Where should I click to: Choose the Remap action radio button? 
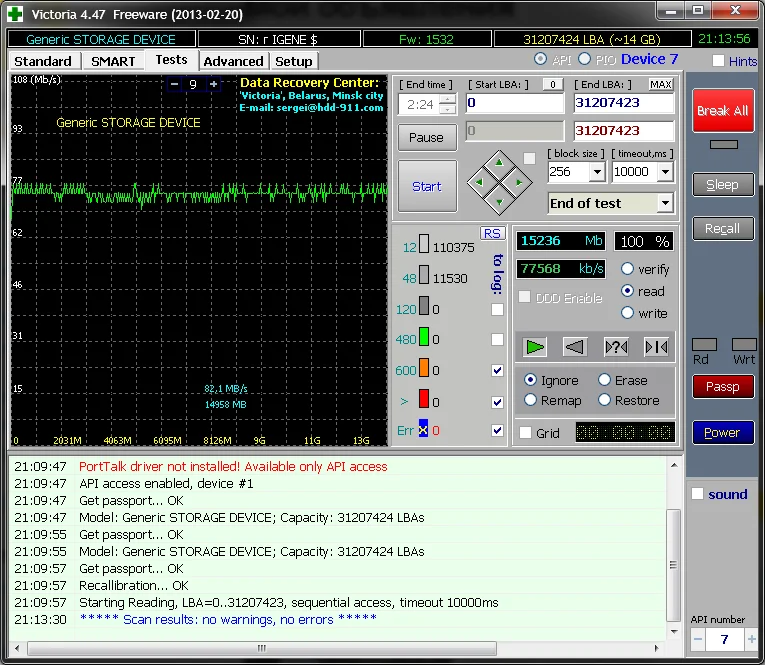pyautogui.click(x=530, y=400)
